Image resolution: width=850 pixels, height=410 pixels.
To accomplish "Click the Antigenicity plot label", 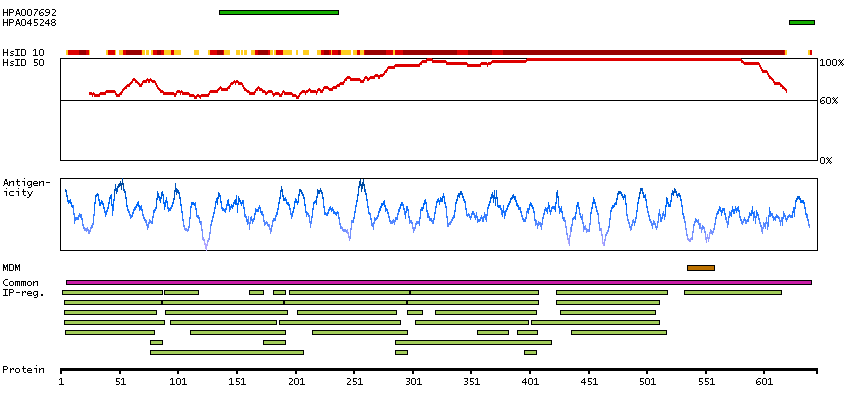I will pos(24,187).
